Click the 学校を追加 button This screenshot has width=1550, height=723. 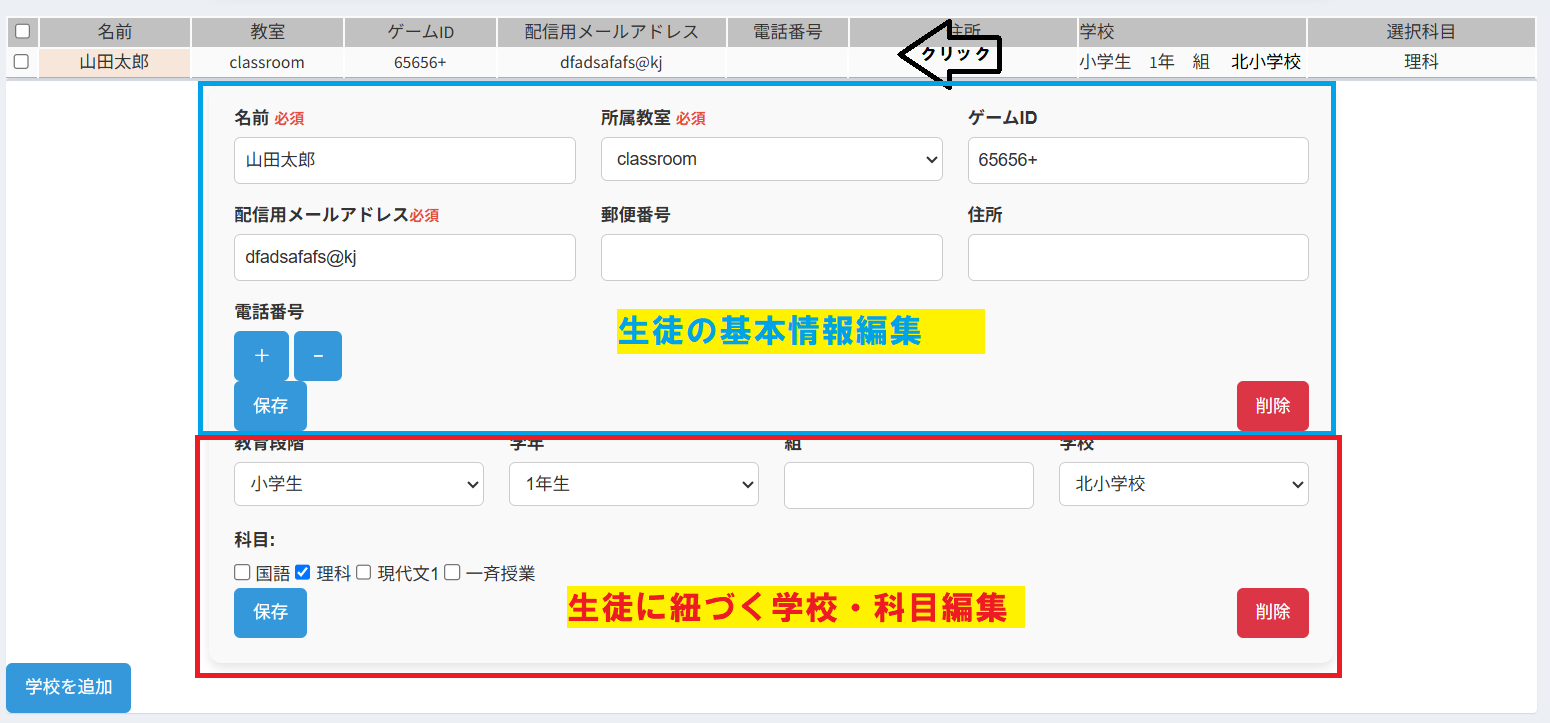(x=68, y=687)
